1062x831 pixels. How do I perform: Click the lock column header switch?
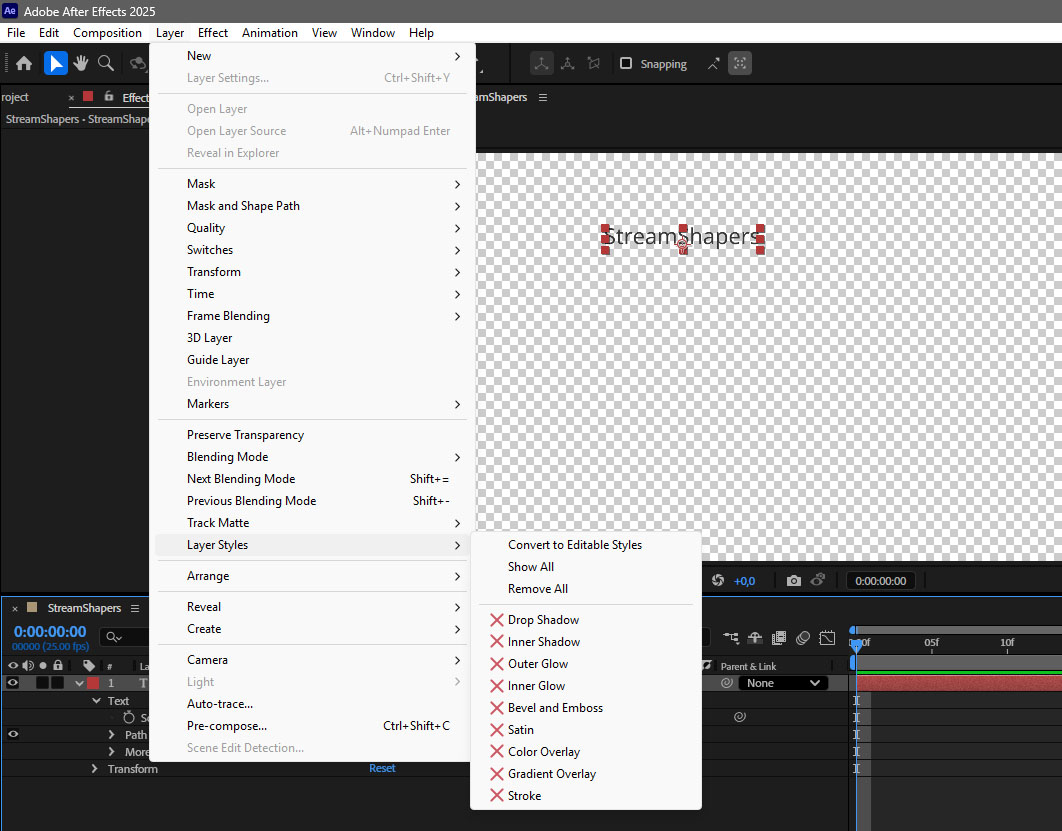click(58, 666)
